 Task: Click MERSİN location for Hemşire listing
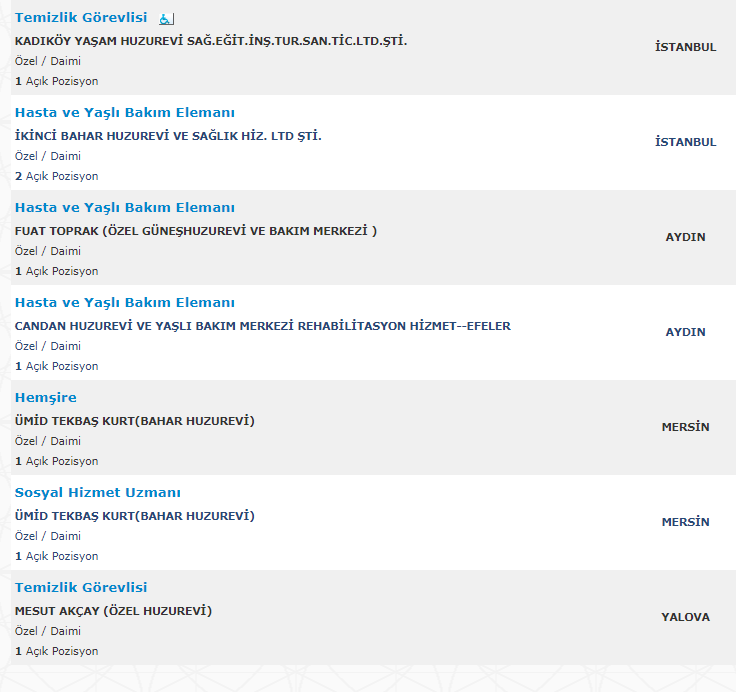pos(685,427)
